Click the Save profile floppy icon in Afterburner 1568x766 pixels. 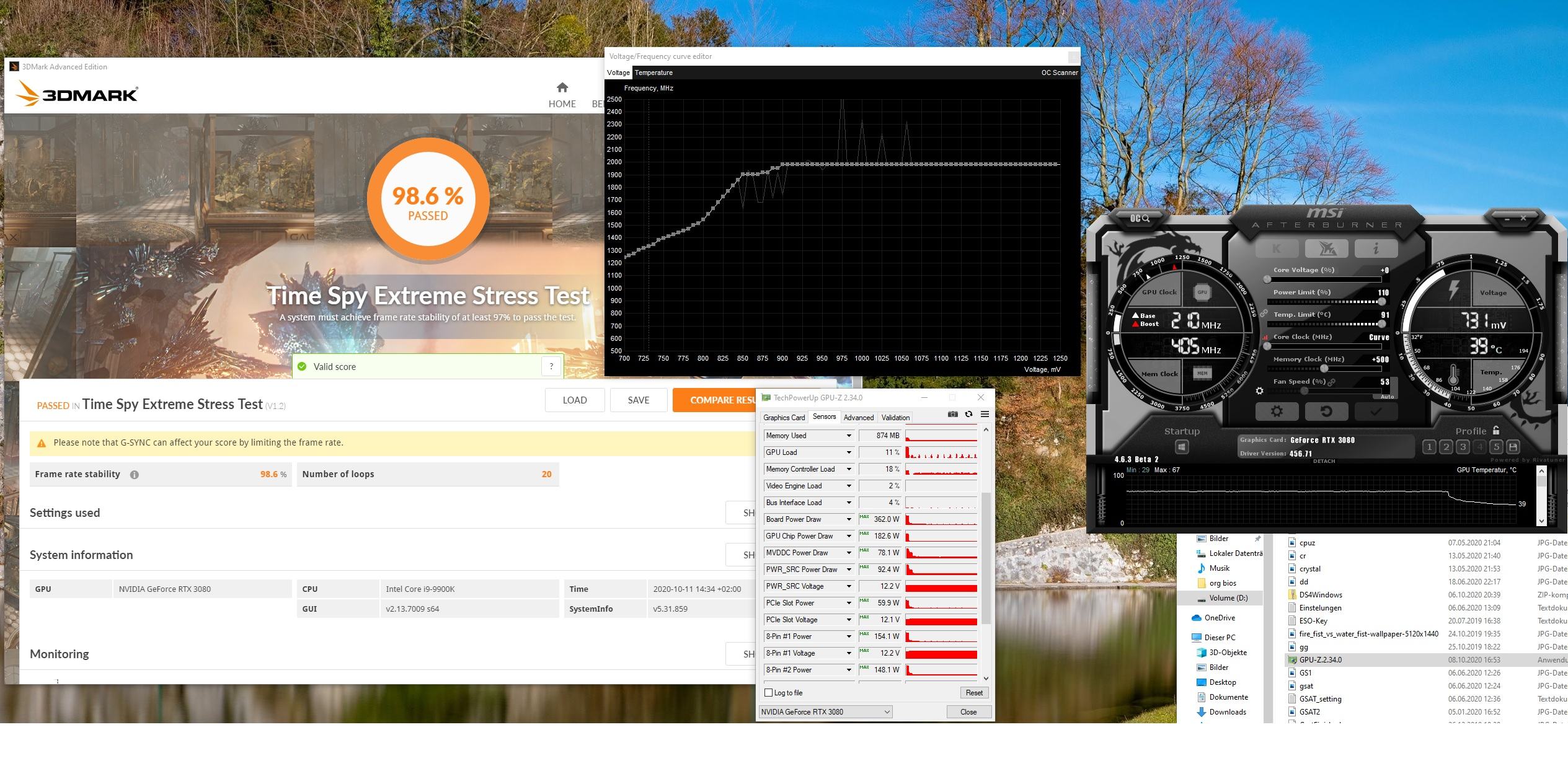[x=1513, y=446]
